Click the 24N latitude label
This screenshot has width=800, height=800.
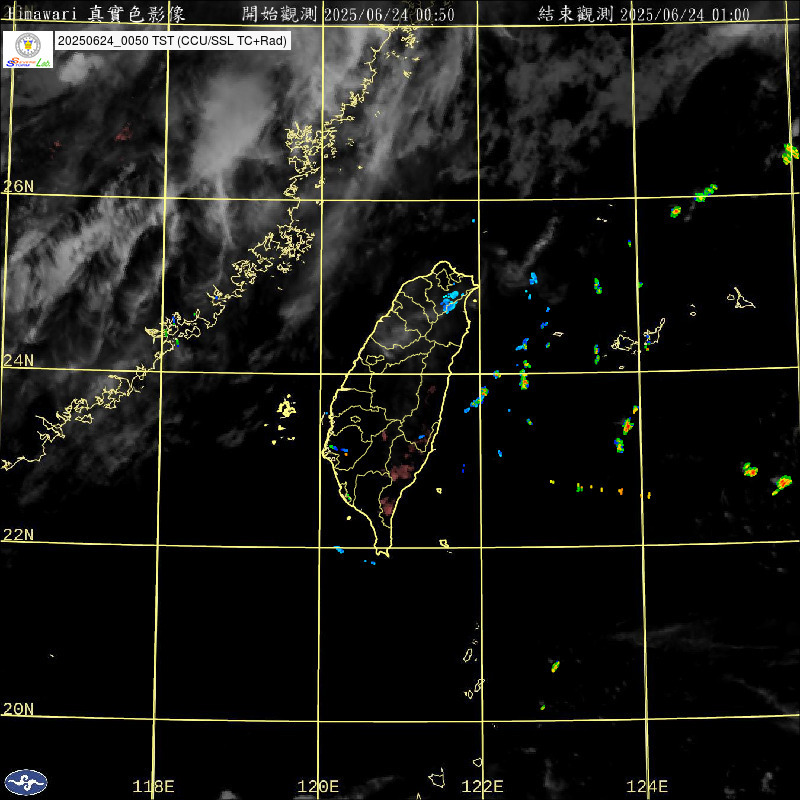[x=18, y=361]
